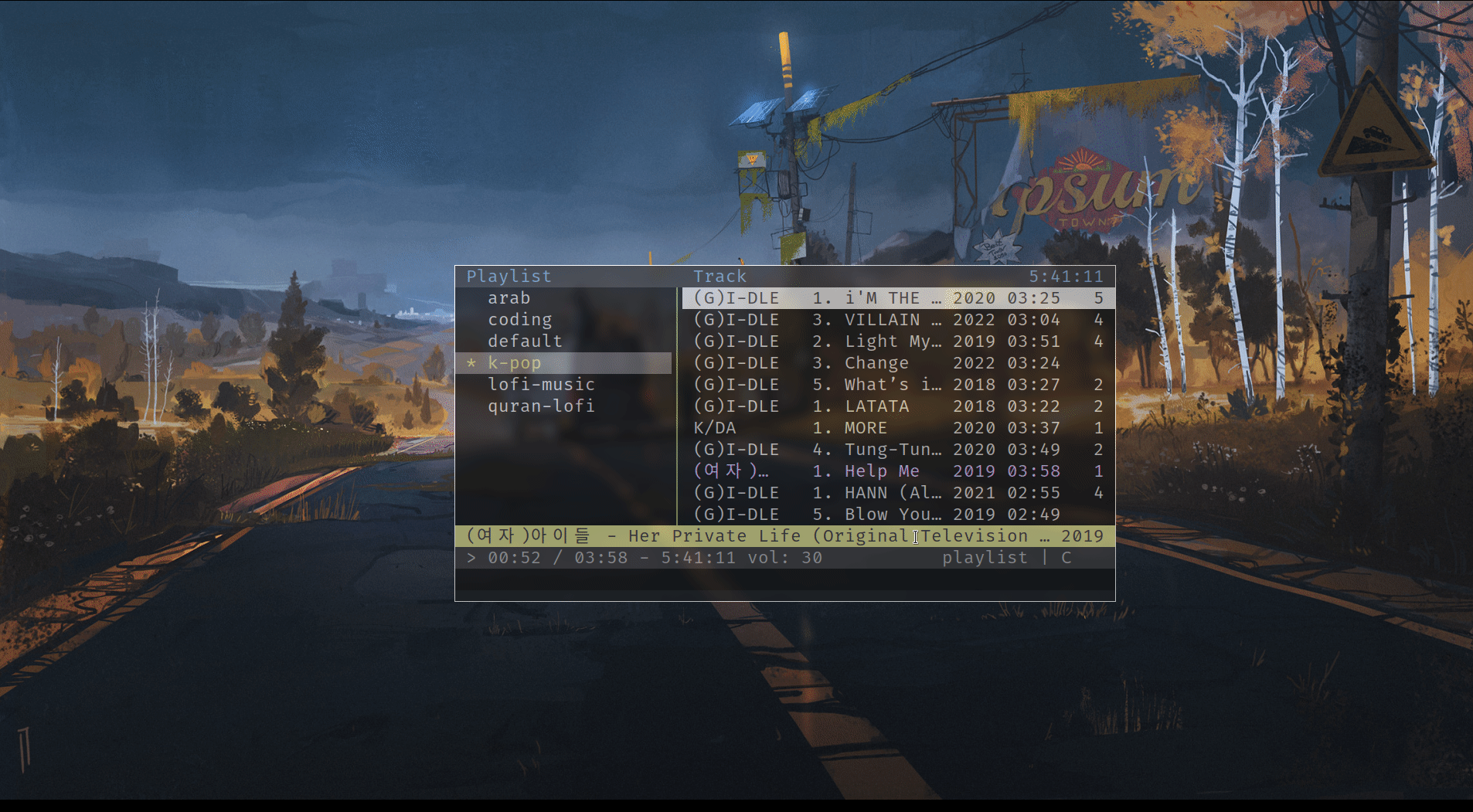The height and width of the screenshot is (812, 1473).
Task: Select track VILLAIN … 2022
Action: coord(898,320)
